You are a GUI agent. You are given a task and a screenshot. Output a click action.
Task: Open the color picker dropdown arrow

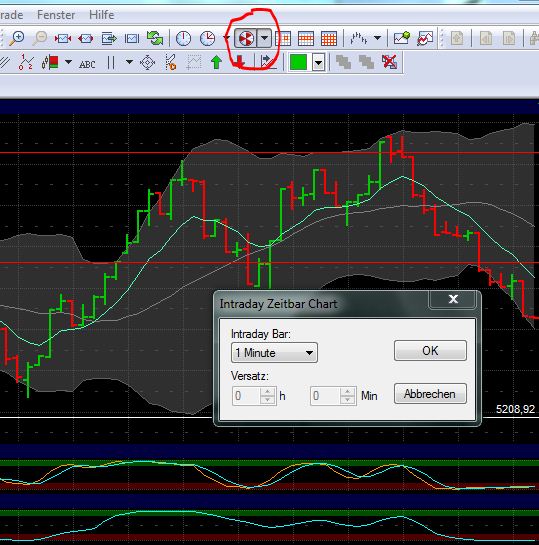coord(318,63)
